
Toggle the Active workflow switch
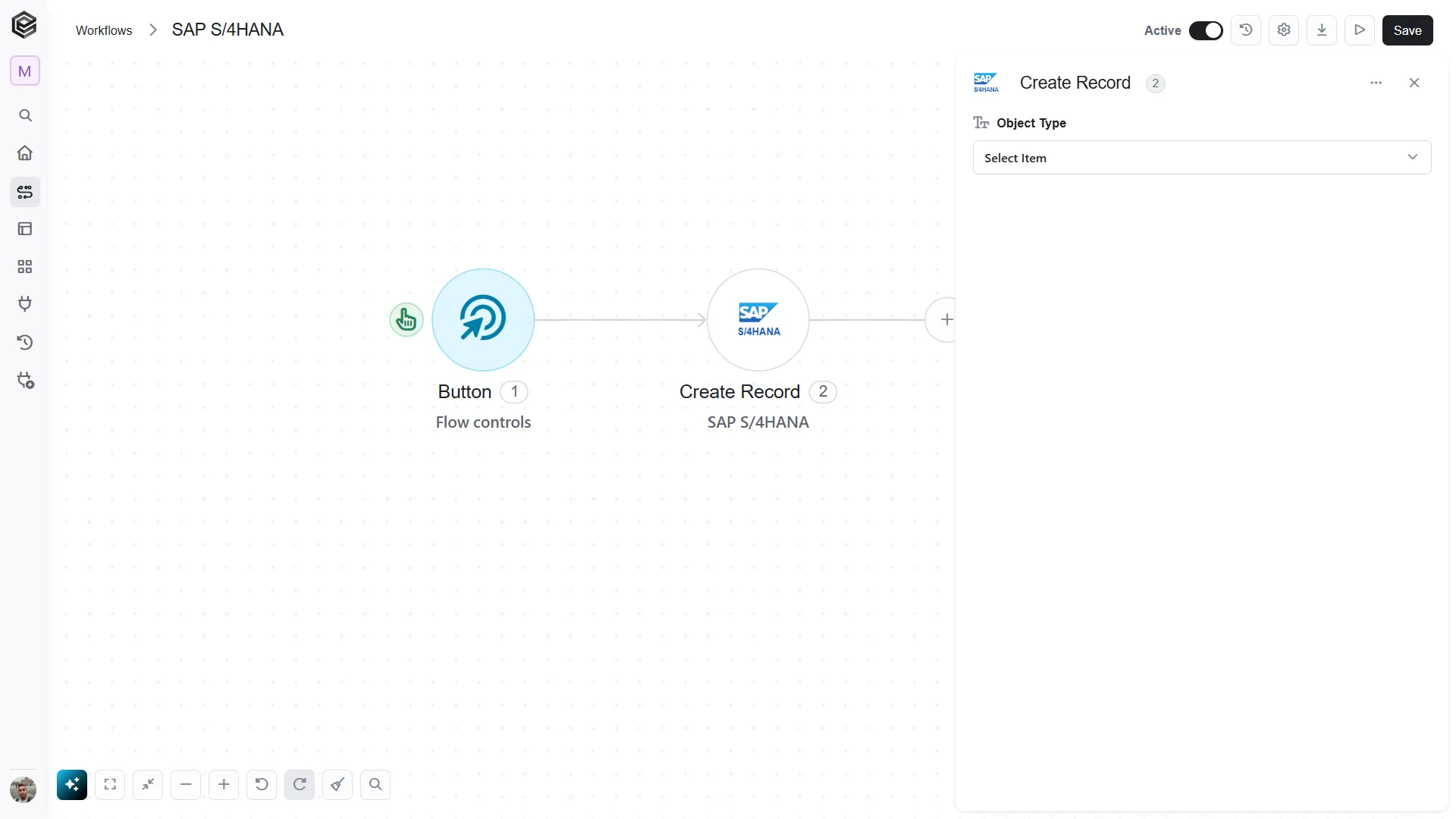1206,30
